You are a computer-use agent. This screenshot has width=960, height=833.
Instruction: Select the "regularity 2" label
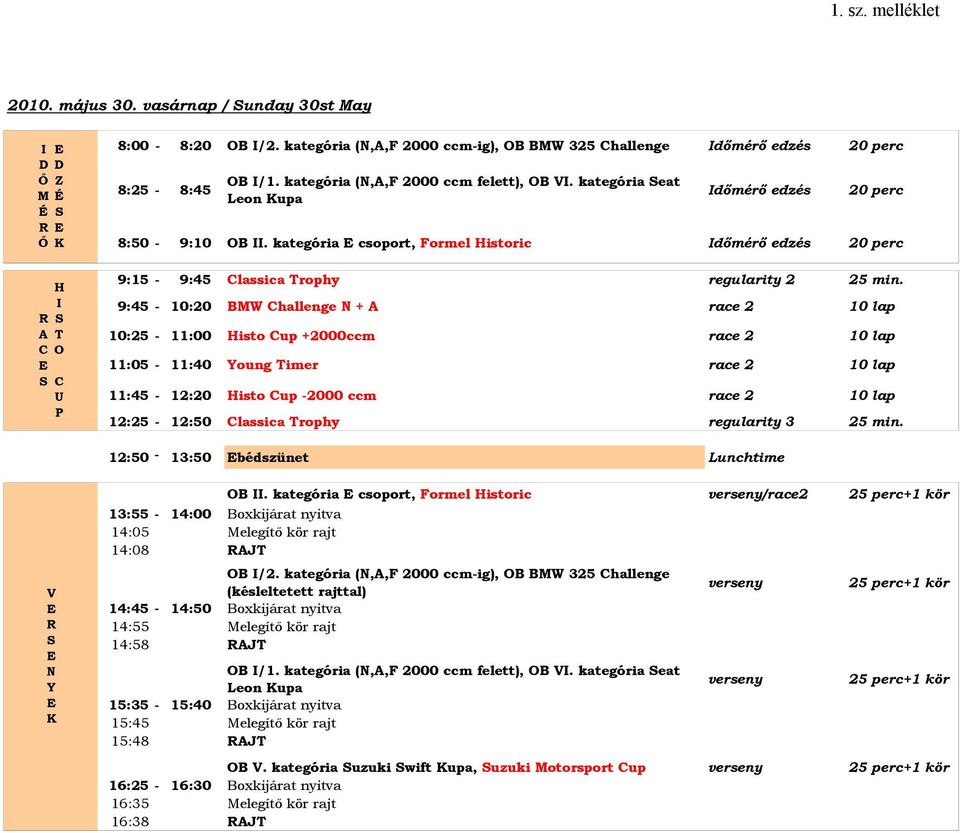pyautogui.click(x=751, y=280)
